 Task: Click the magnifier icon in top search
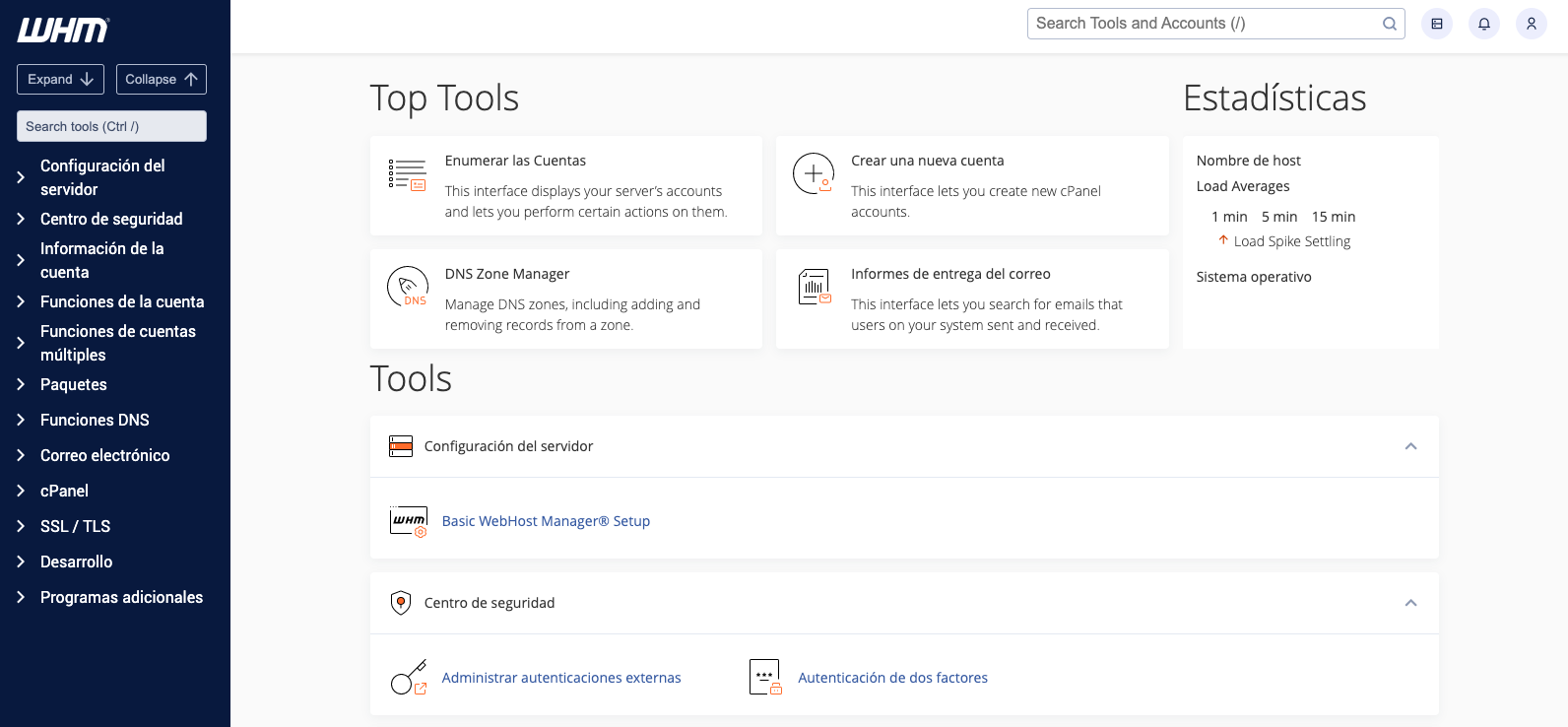1390,24
